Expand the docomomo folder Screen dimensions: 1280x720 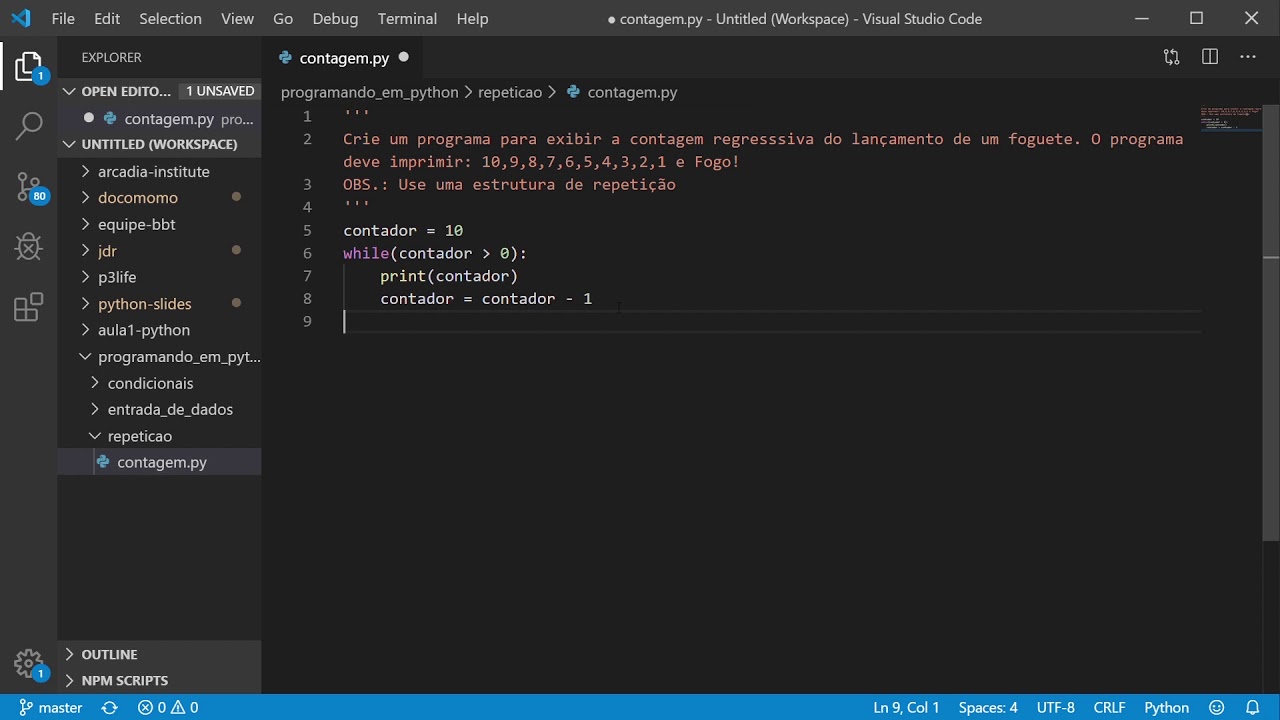pos(137,198)
